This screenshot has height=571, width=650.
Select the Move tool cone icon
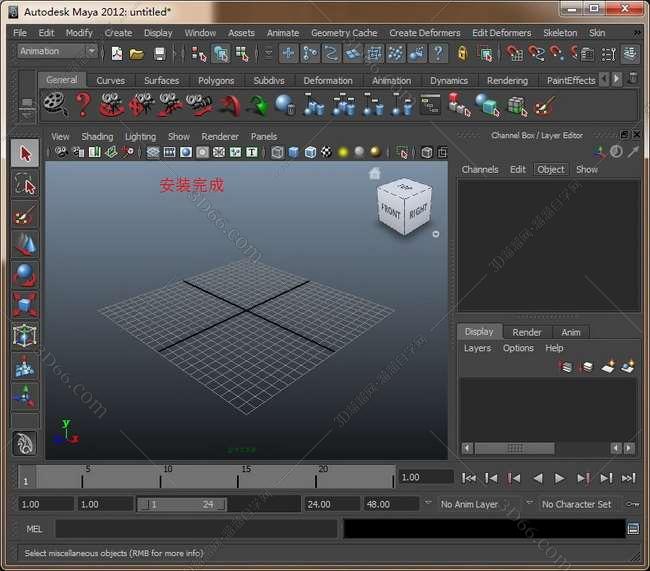[x=25, y=245]
